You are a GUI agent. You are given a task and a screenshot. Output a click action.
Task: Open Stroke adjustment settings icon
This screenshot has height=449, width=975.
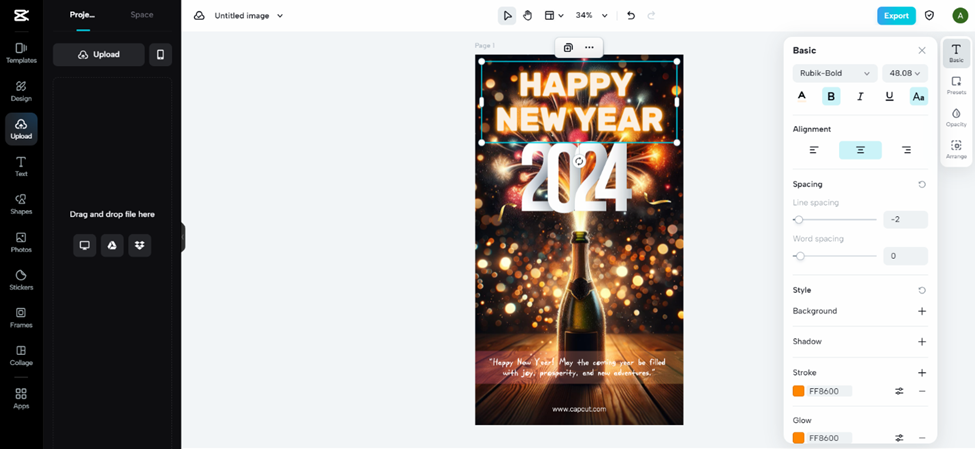899,391
